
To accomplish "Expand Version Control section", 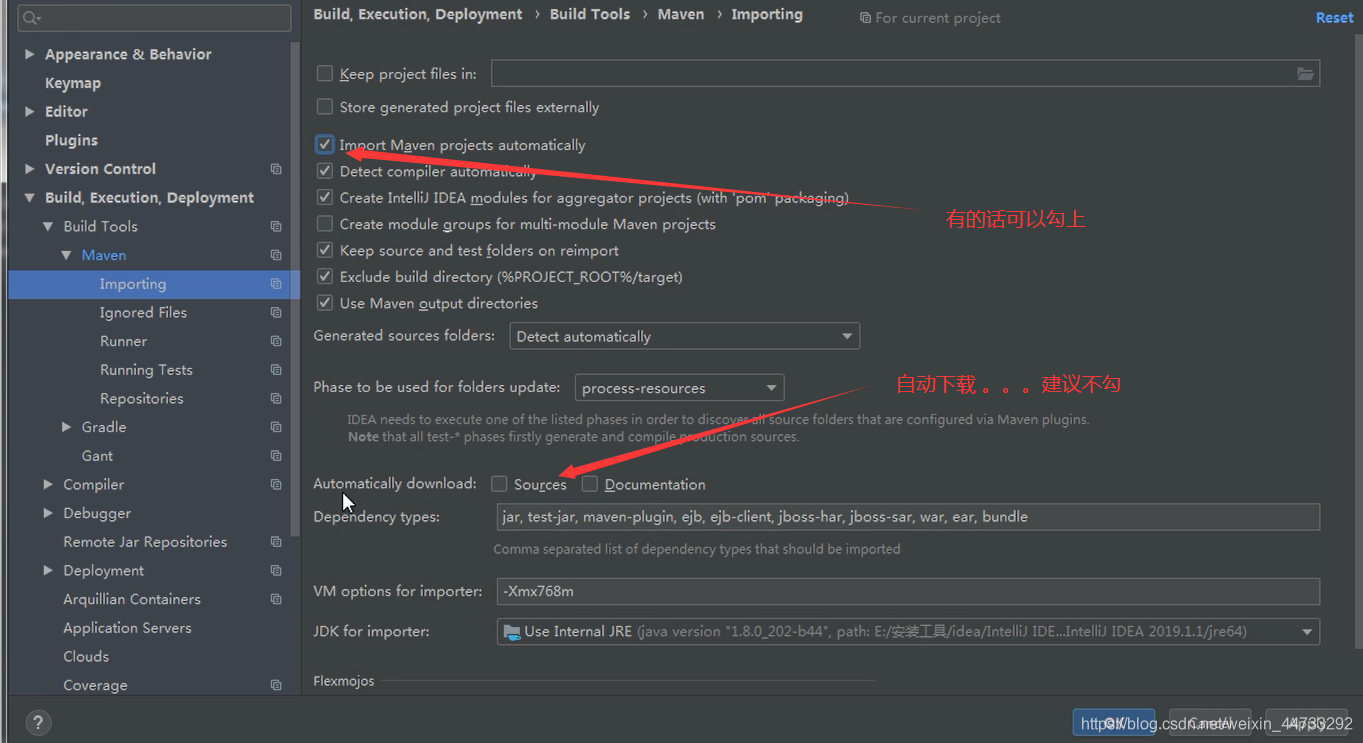I will [x=30, y=169].
